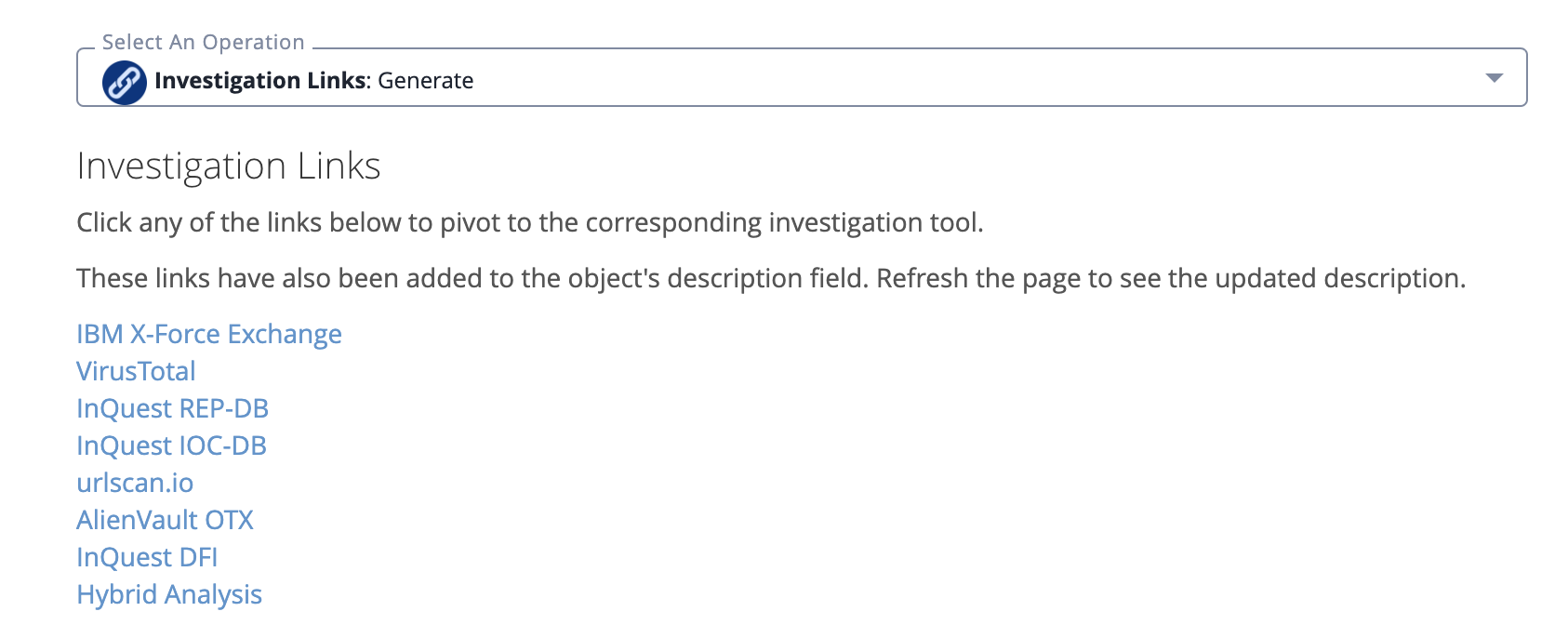Screen dimensions: 1568x638
Task: Click the 'Click any of the links' instruction text
Action: click(x=530, y=223)
